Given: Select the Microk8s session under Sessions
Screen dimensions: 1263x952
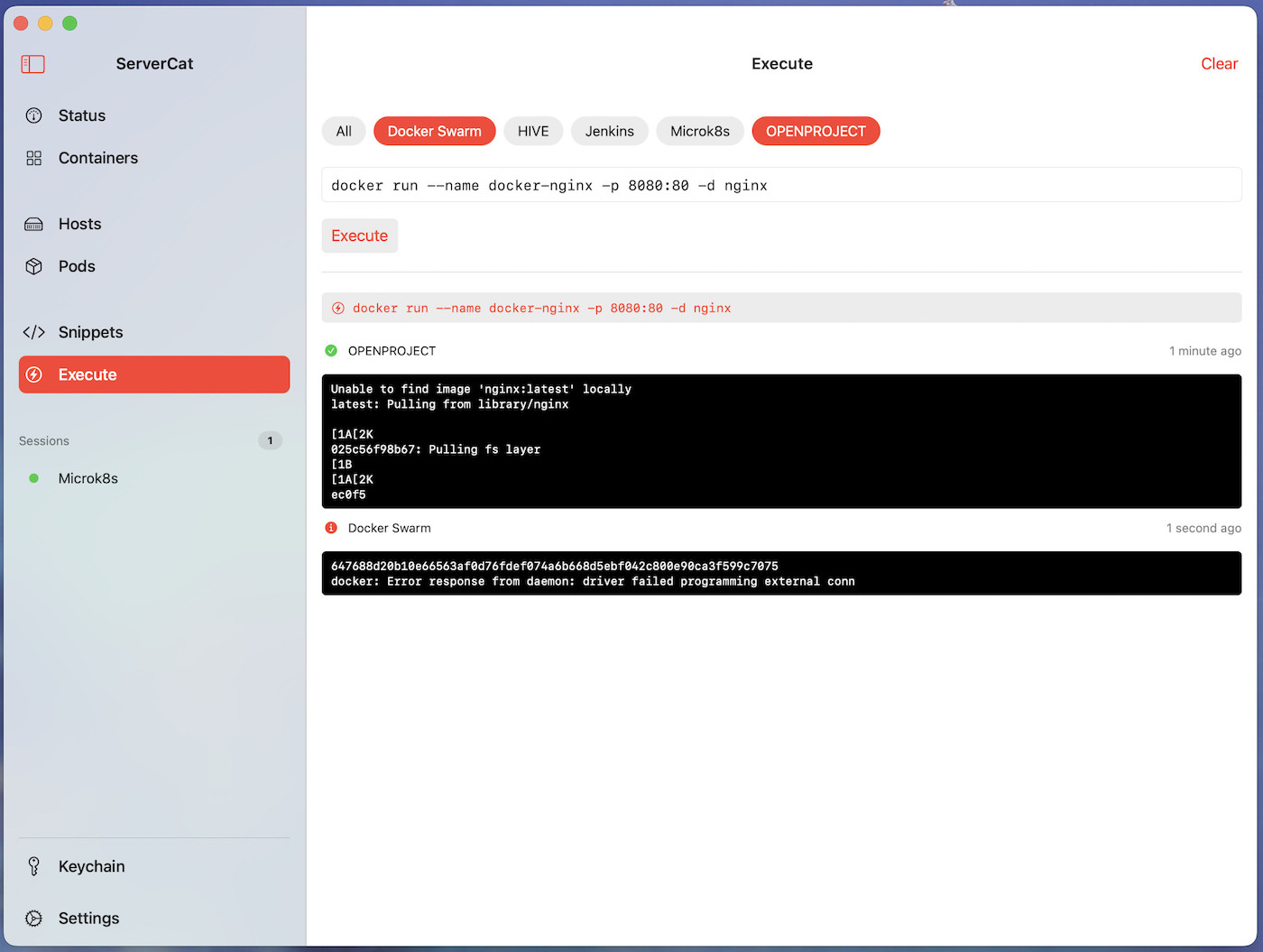Looking at the screenshot, I should pyautogui.click(x=88, y=478).
